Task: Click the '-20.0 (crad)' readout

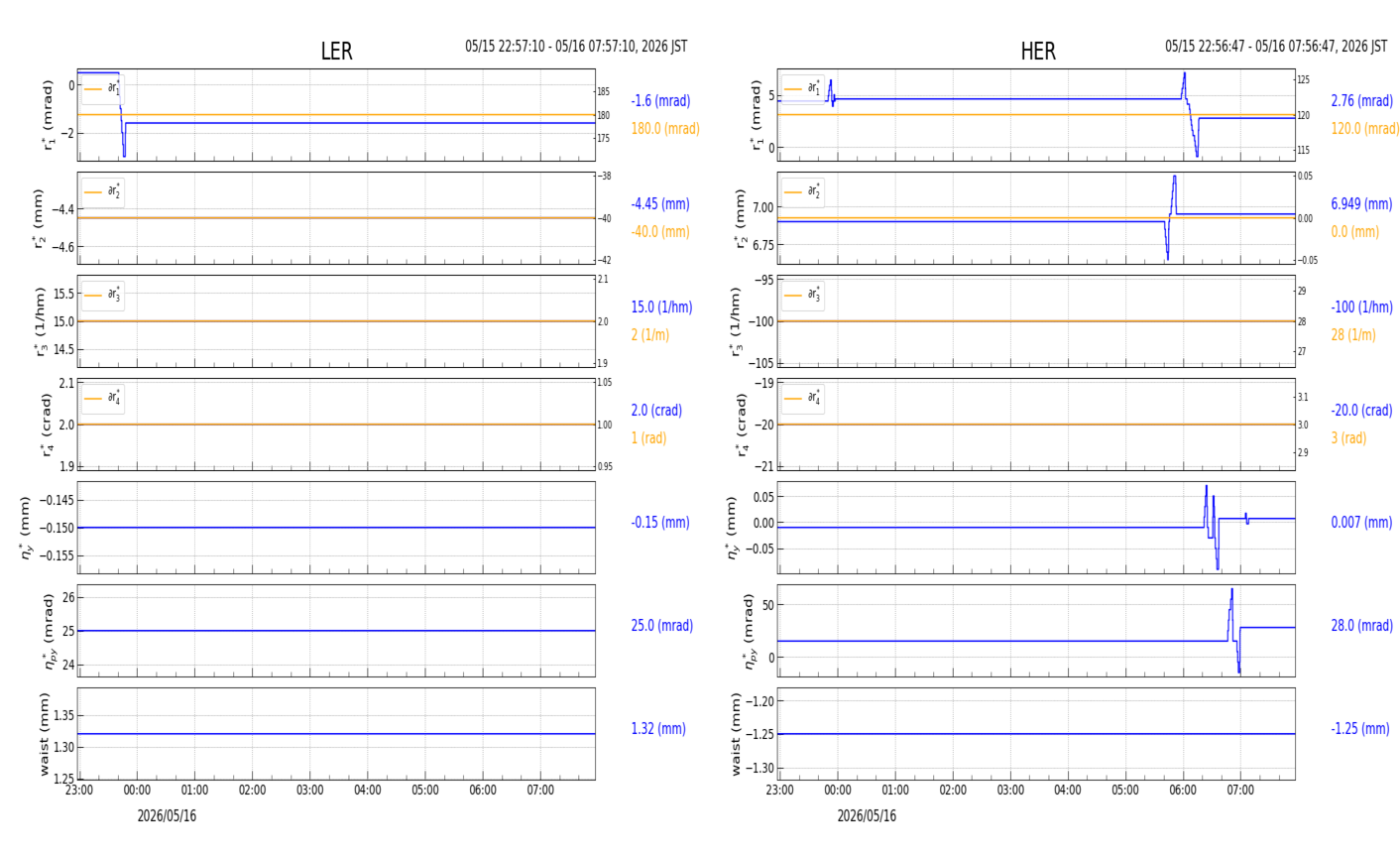Action: 1361,411
